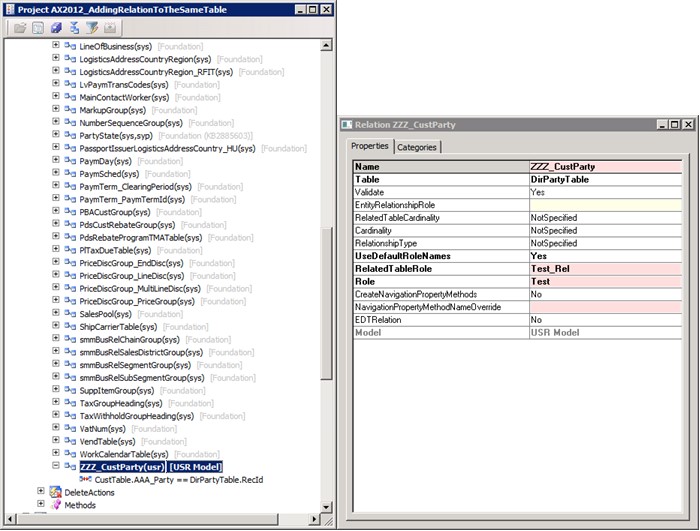Click the relation icon beside SalesPool(sys)

[70, 314]
